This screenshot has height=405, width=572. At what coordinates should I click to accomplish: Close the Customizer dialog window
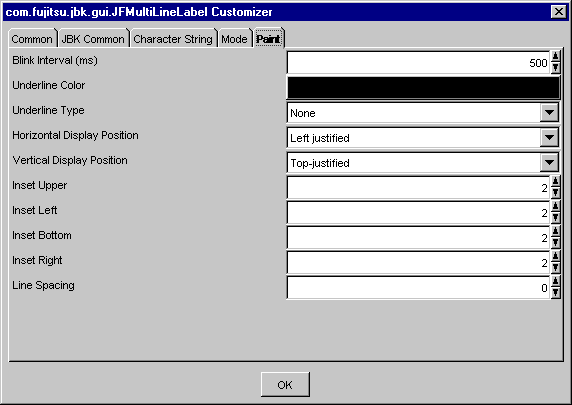559,12
